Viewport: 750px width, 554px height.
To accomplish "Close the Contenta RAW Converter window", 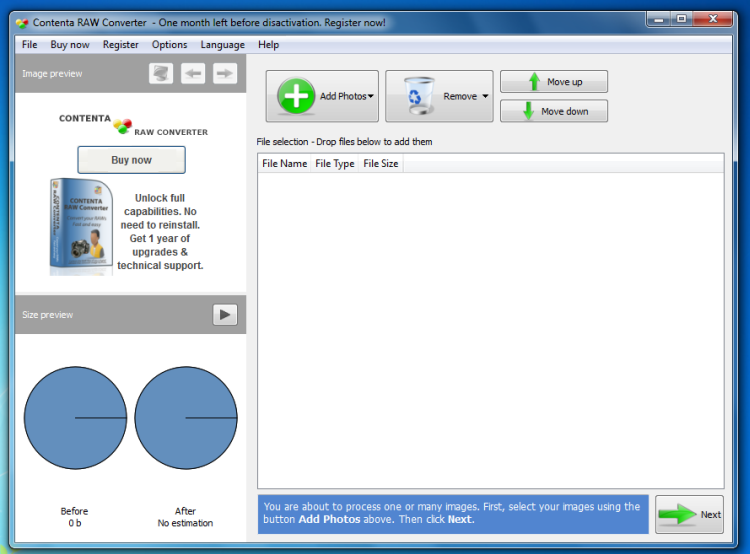I will click(713, 19).
